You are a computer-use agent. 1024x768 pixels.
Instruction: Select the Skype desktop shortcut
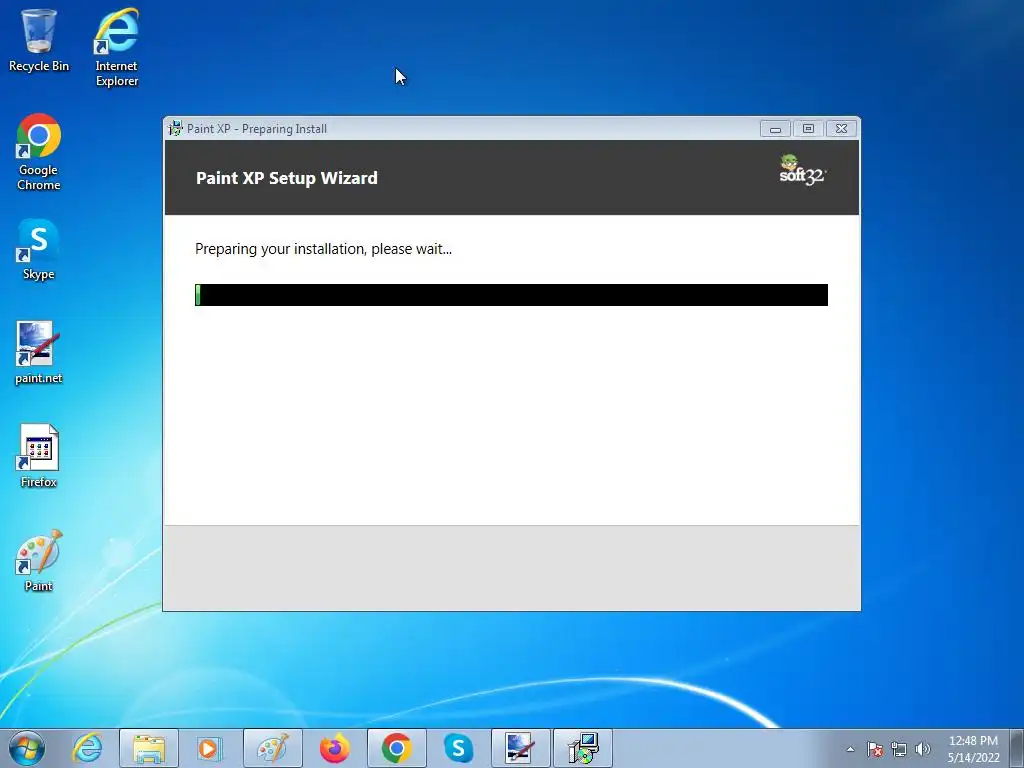click(39, 249)
